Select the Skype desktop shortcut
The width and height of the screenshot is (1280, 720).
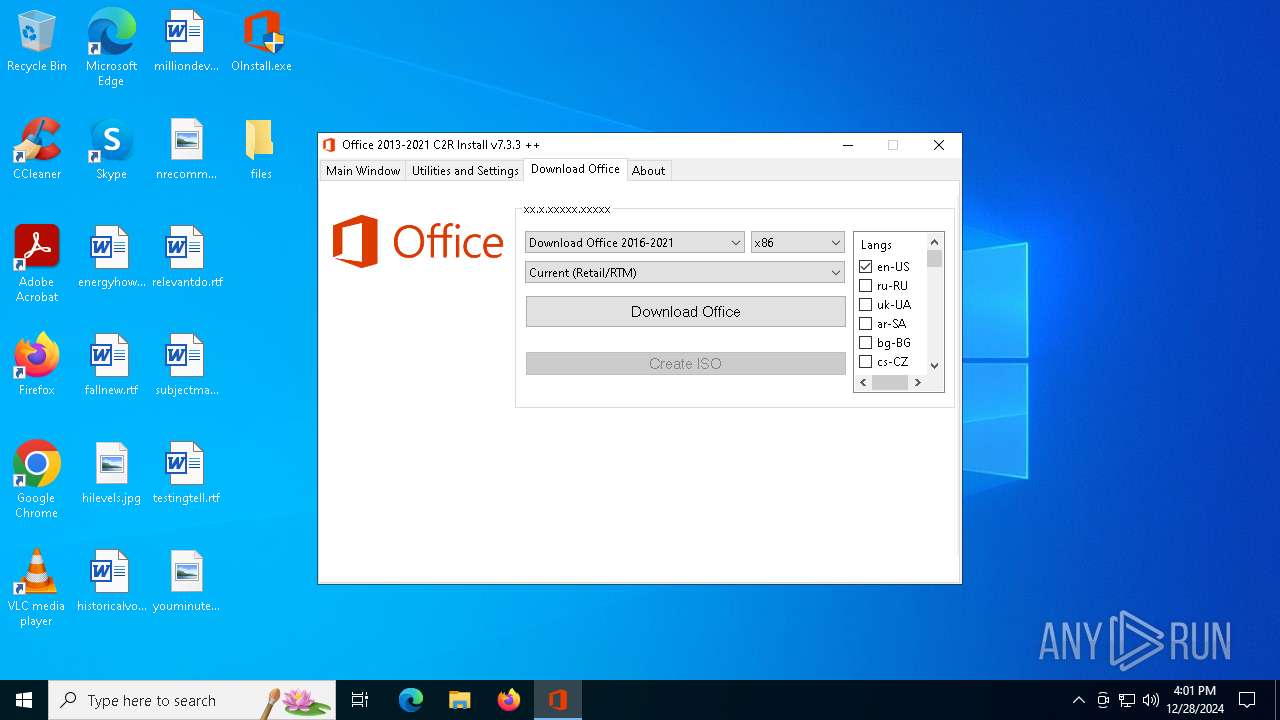point(111,150)
